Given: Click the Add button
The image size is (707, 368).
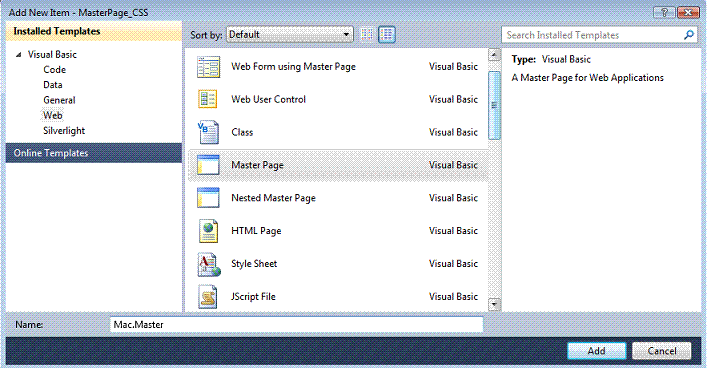Looking at the screenshot, I should click(x=597, y=351).
